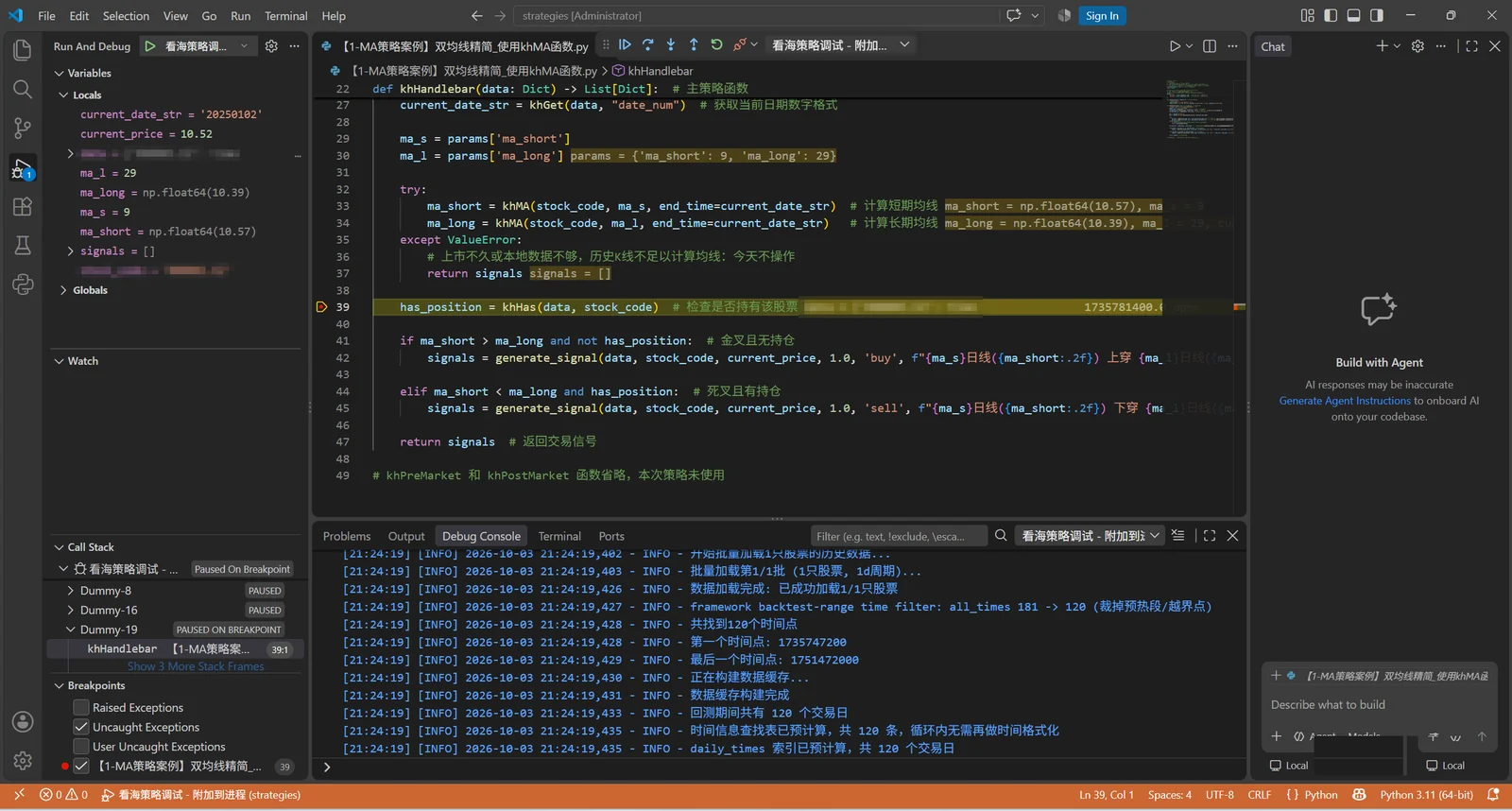
Task: Switch to the Output tab
Action: [x=406, y=536]
